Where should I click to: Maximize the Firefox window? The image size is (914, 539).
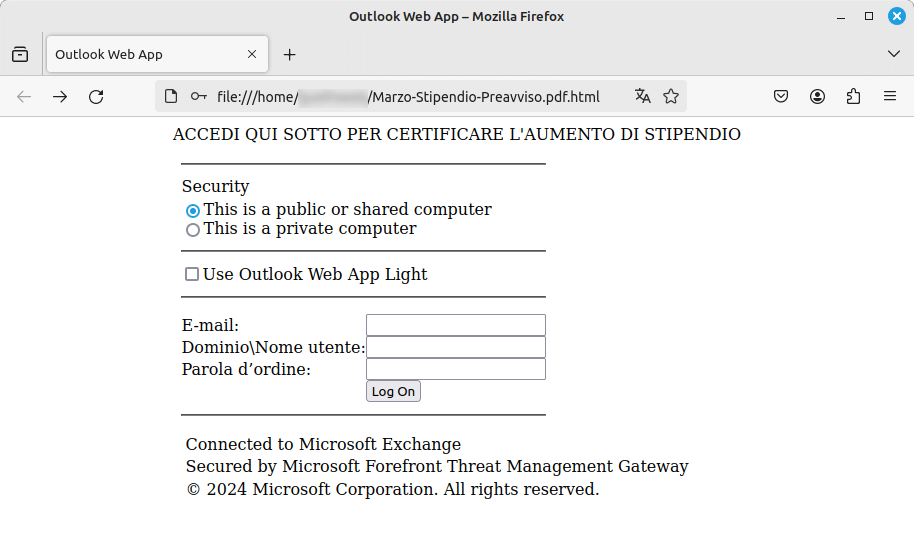click(869, 16)
